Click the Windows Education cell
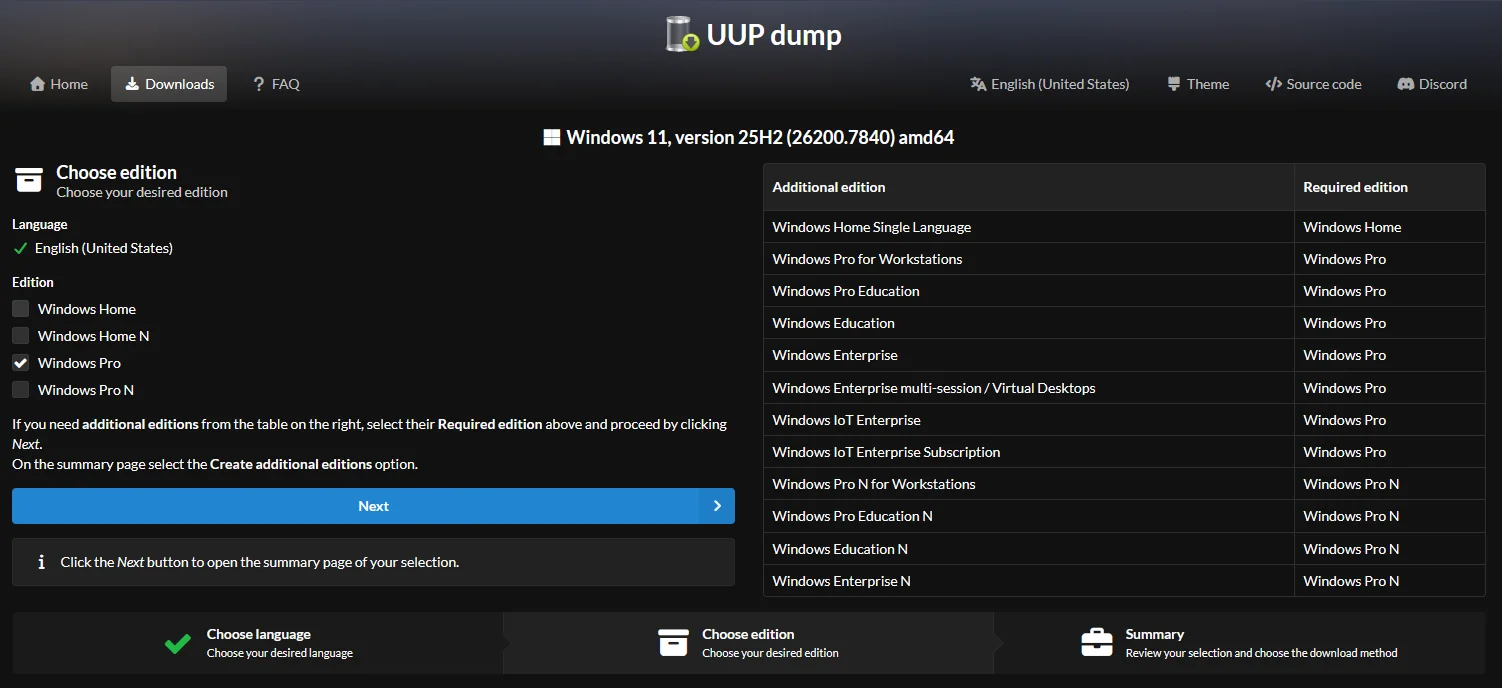 pos(1028,323)
